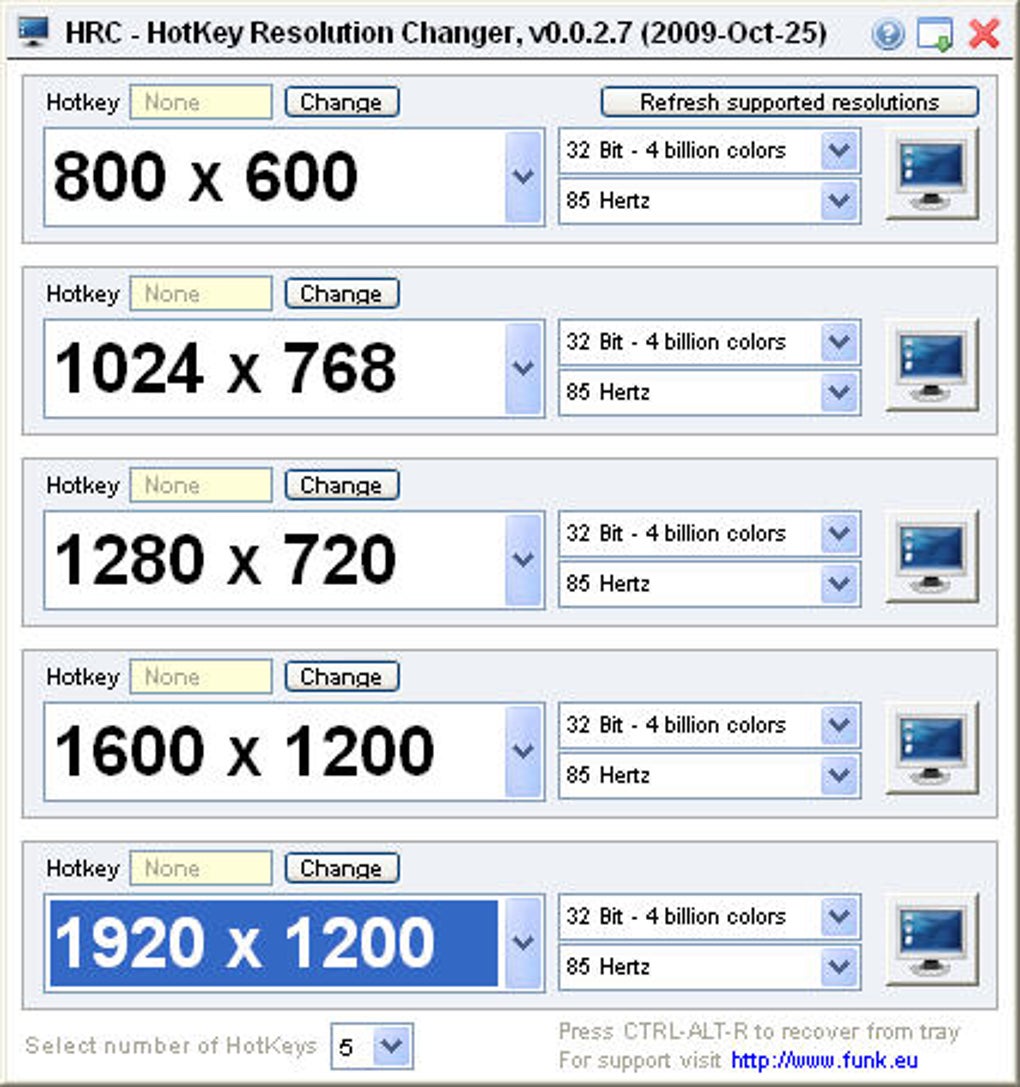Click the help question mark icon
This screenshot has width=1020, height=1087.
coord(888,33)
